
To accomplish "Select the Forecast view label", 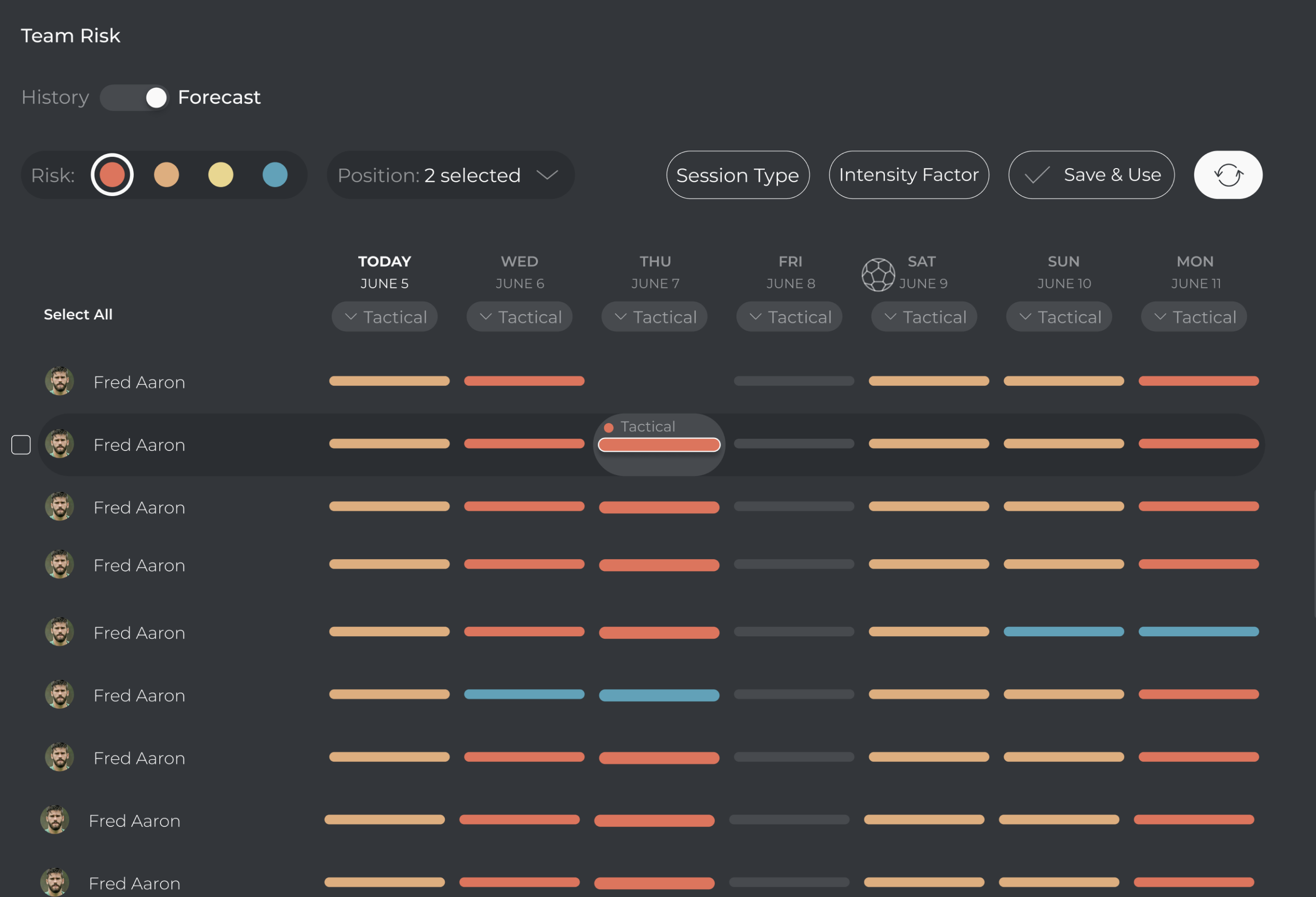I will [219, 98].
